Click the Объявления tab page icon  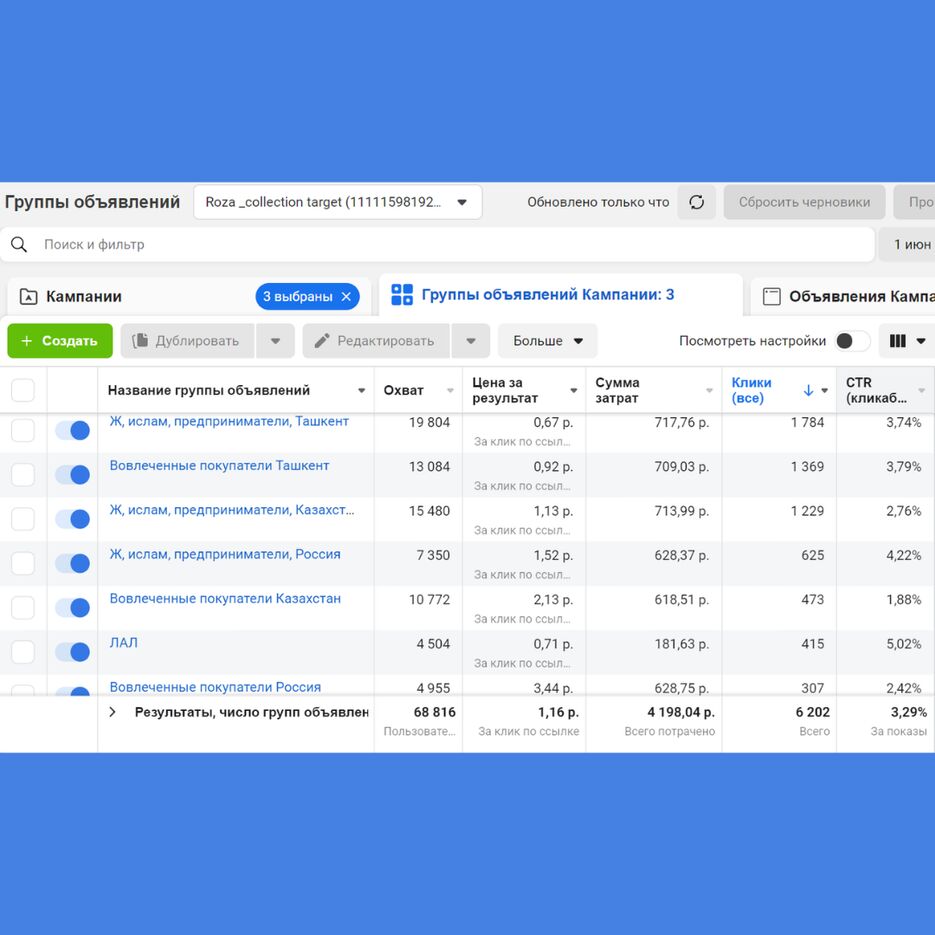click(772, 296)
